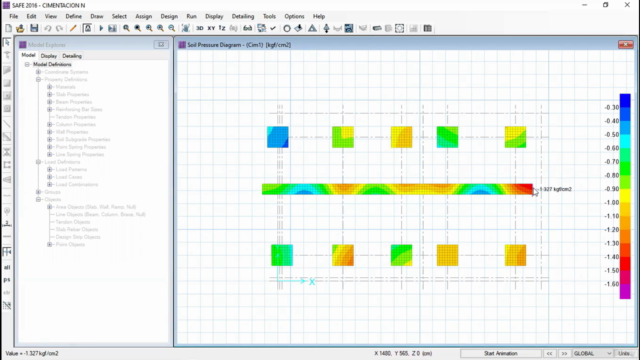Select Tendon Properties tree item
640x360 pixels.
(x=76, y=117)
